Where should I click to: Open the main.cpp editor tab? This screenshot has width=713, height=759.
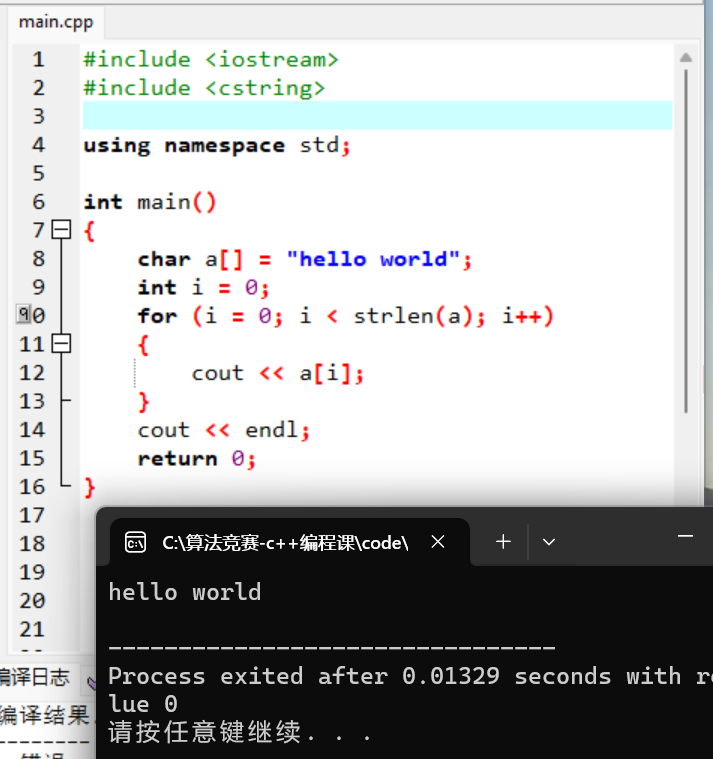[x=56, y=22]
